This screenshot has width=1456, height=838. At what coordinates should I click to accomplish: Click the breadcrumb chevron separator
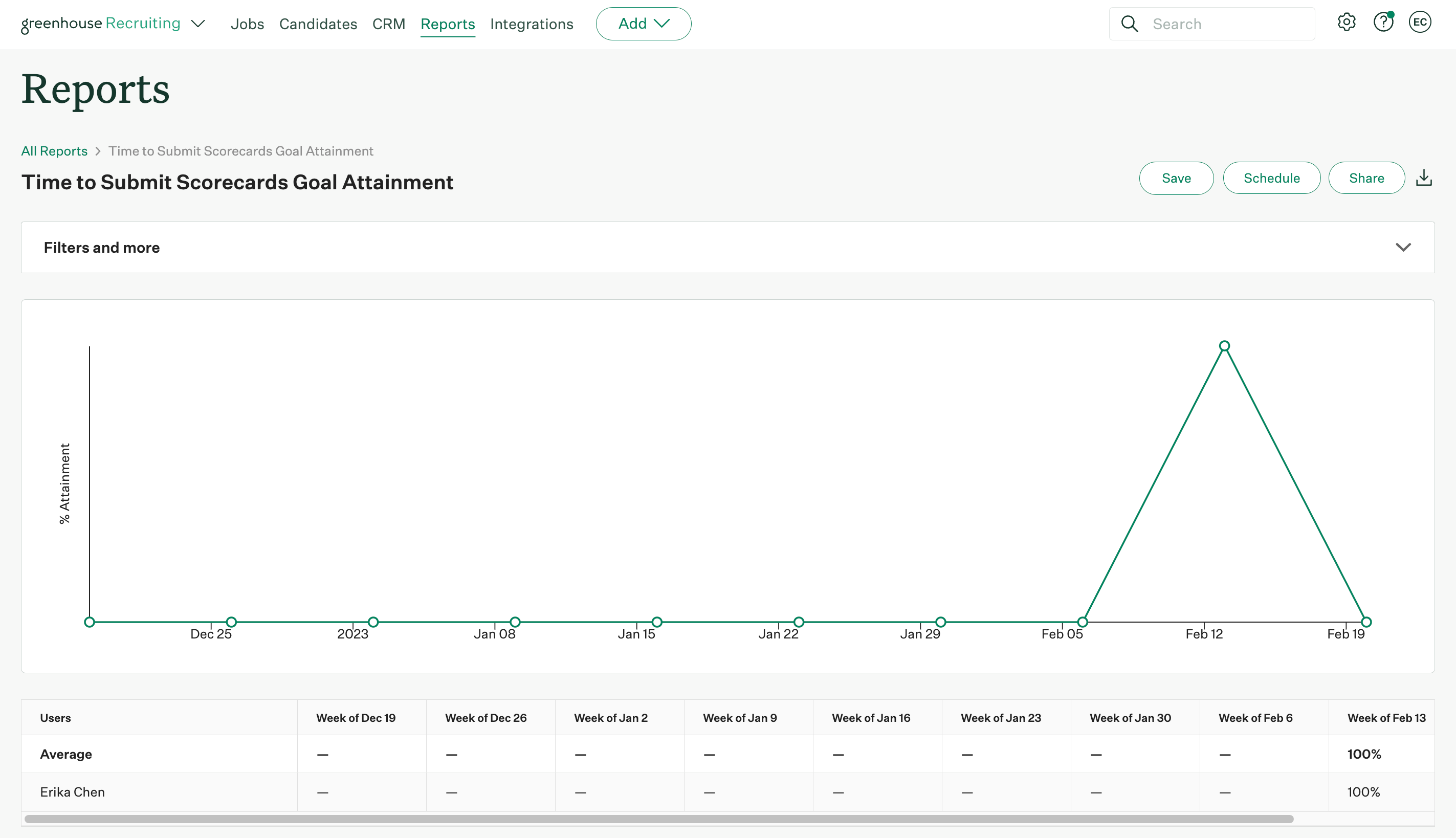pos(98,151)
